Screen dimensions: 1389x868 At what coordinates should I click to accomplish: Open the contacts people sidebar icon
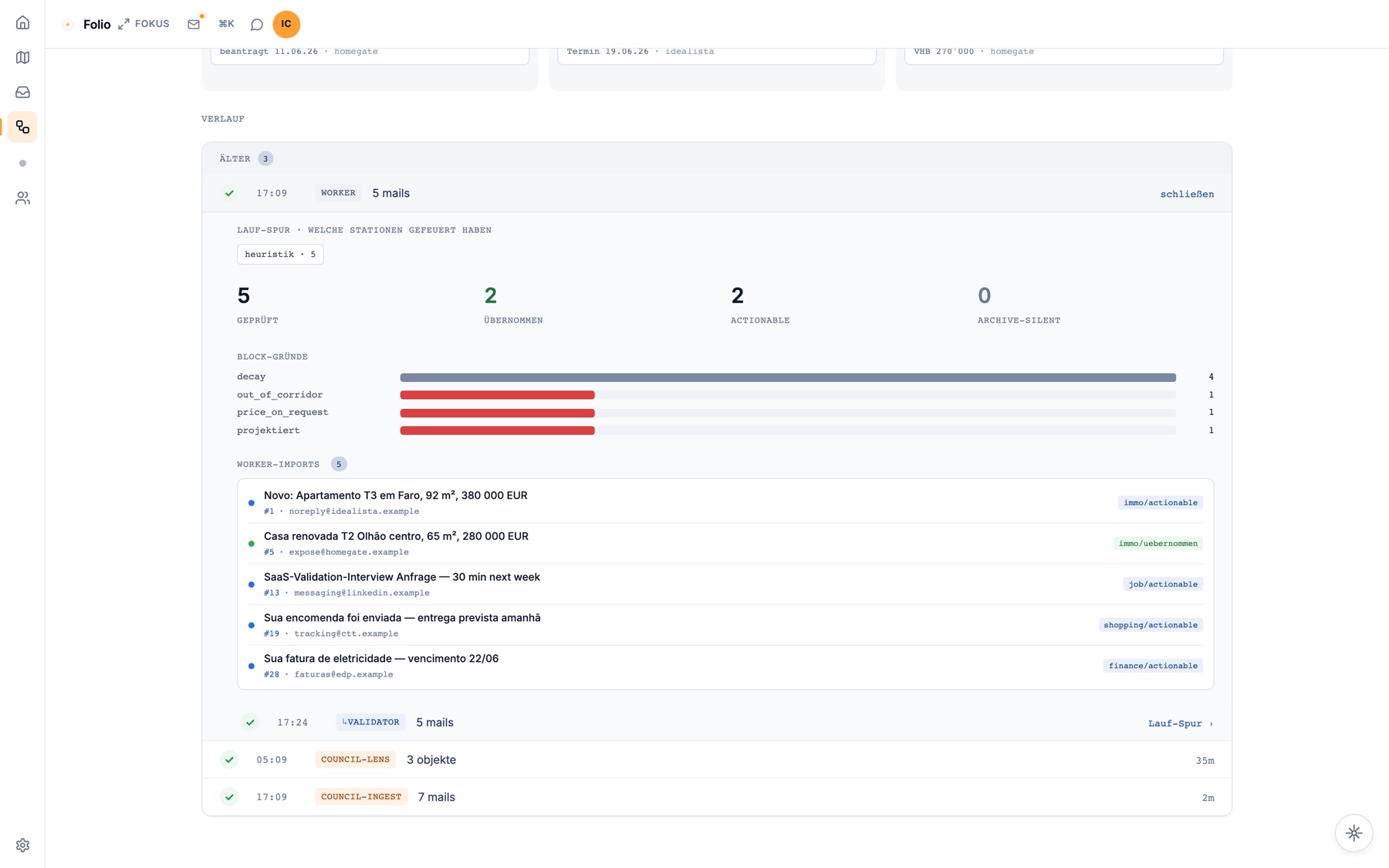(x=22, y=198)
